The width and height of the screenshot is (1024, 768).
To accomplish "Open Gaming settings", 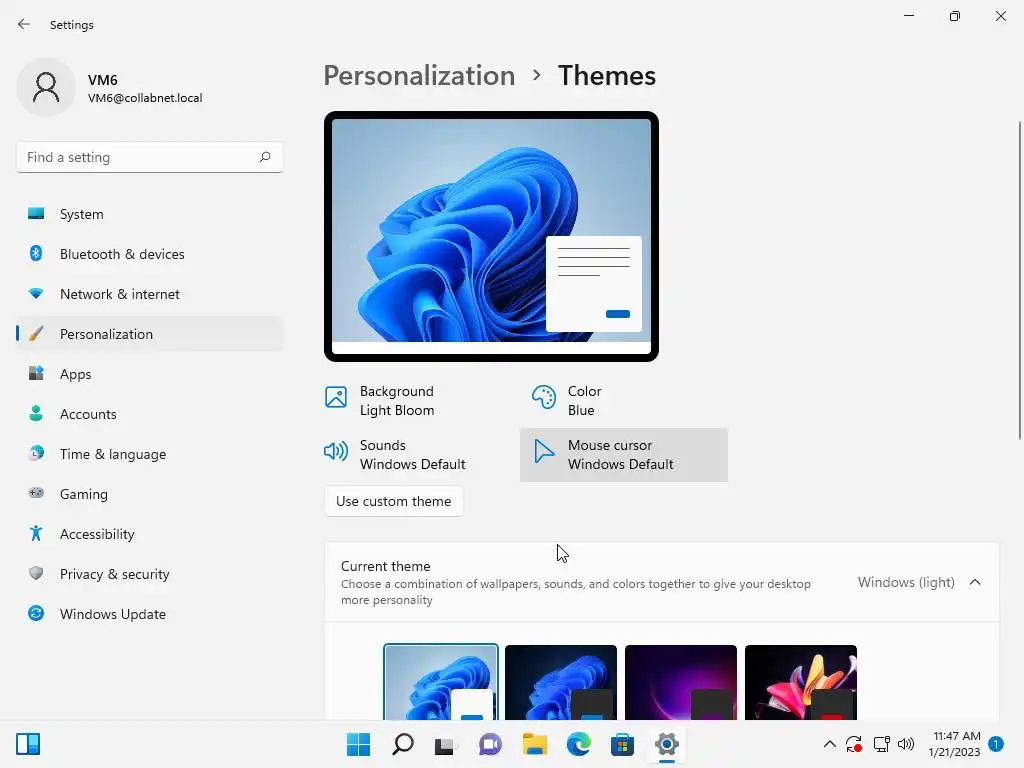I will tap(150, 494).
